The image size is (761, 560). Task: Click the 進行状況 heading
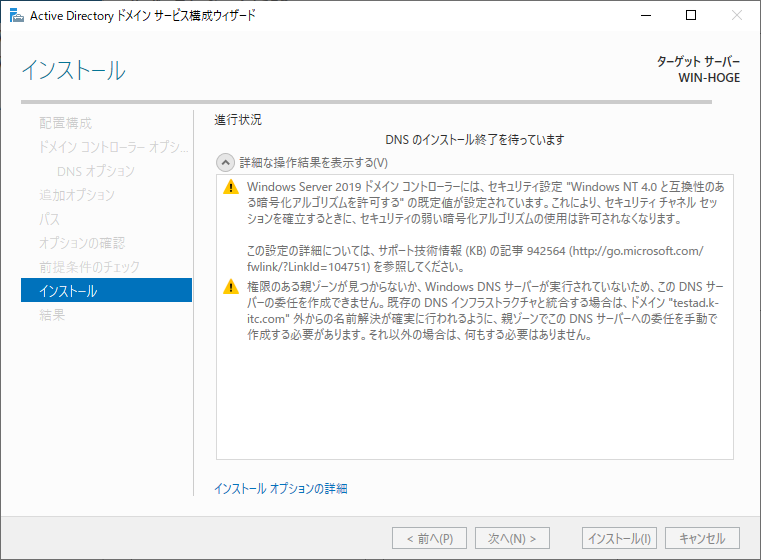point(238,119)
